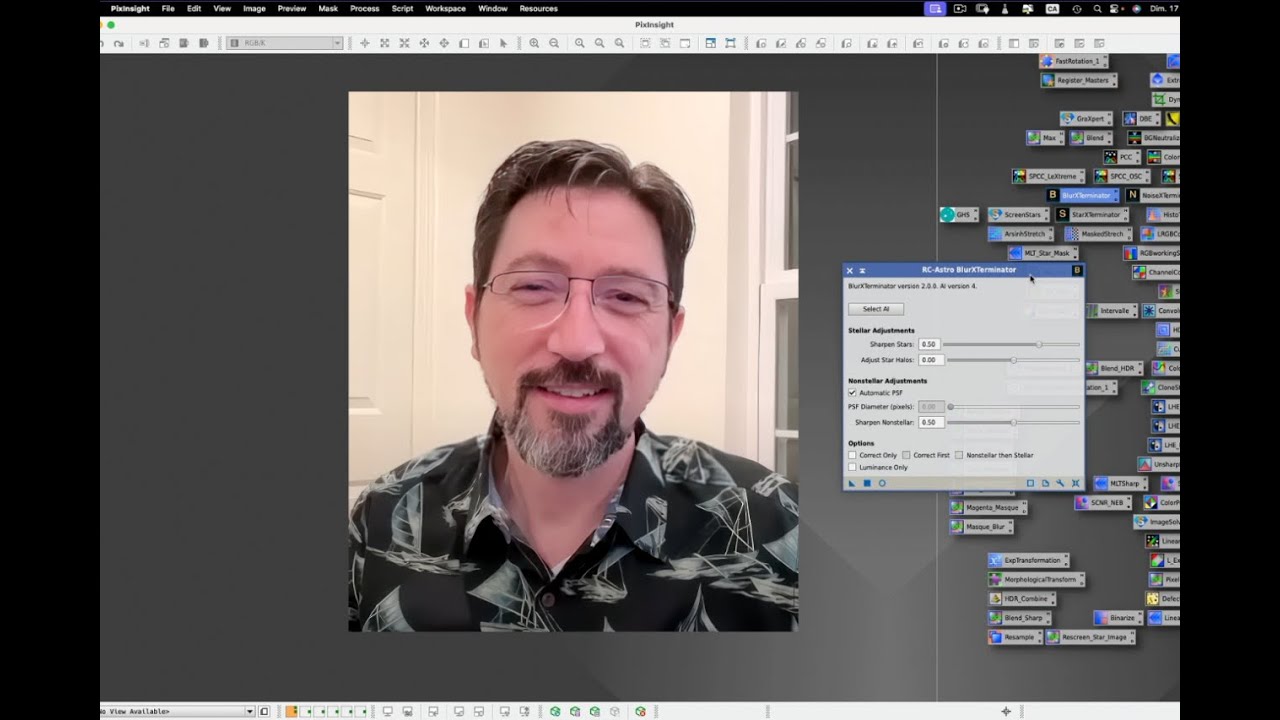Click the Adjust Star Halos value field
This screenshot has width=1280, height=720.
(x=929, y=360)
